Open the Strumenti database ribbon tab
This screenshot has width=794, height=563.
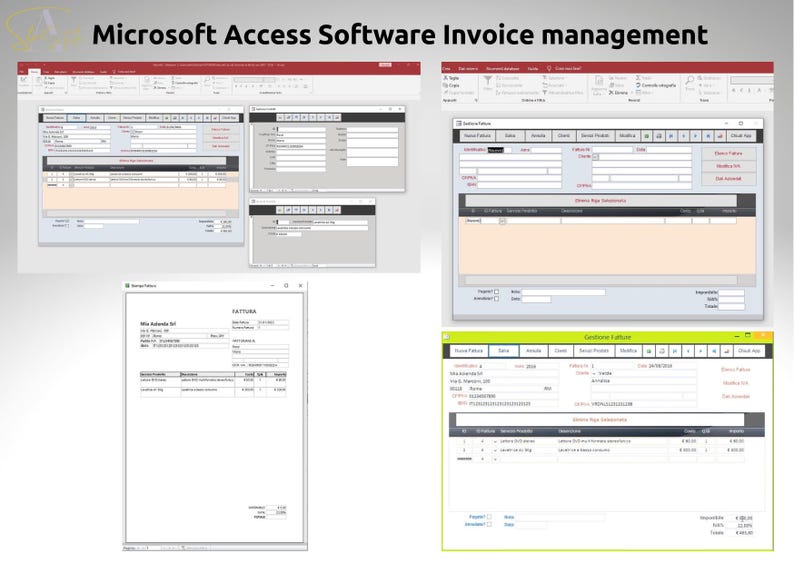[x=503, y=68]
